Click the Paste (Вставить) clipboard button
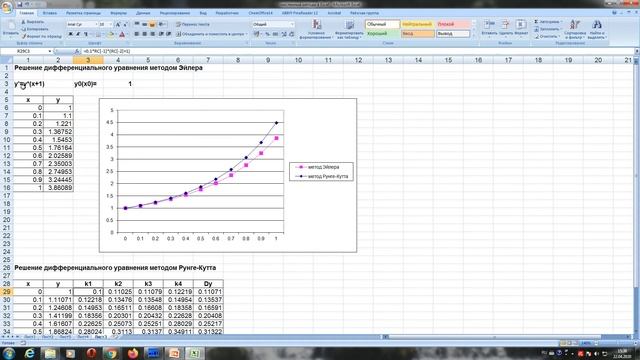Viewport: 640px width, 360px height. [11, 28]
